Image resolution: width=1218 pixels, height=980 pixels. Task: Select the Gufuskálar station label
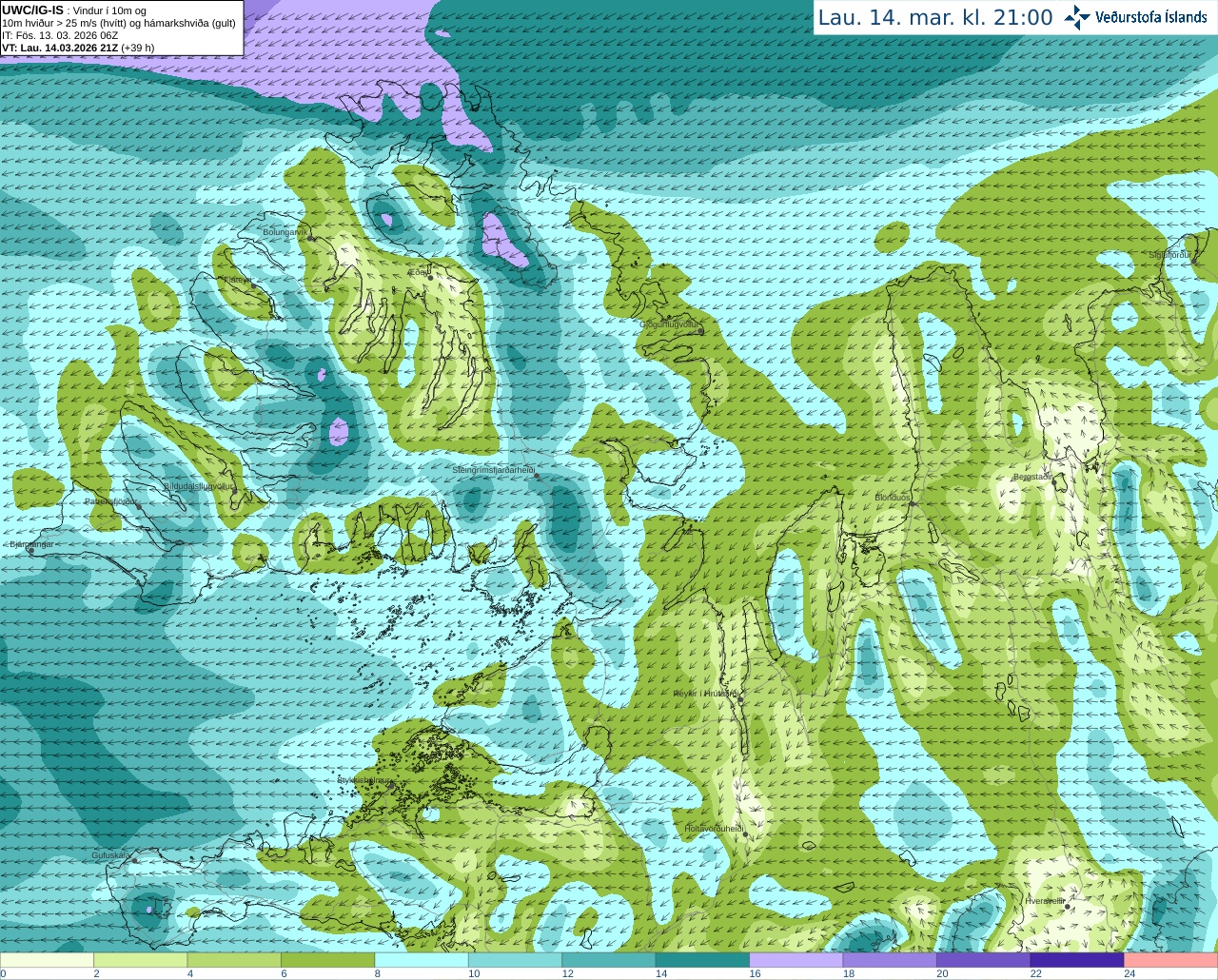(x=111, y=855)
